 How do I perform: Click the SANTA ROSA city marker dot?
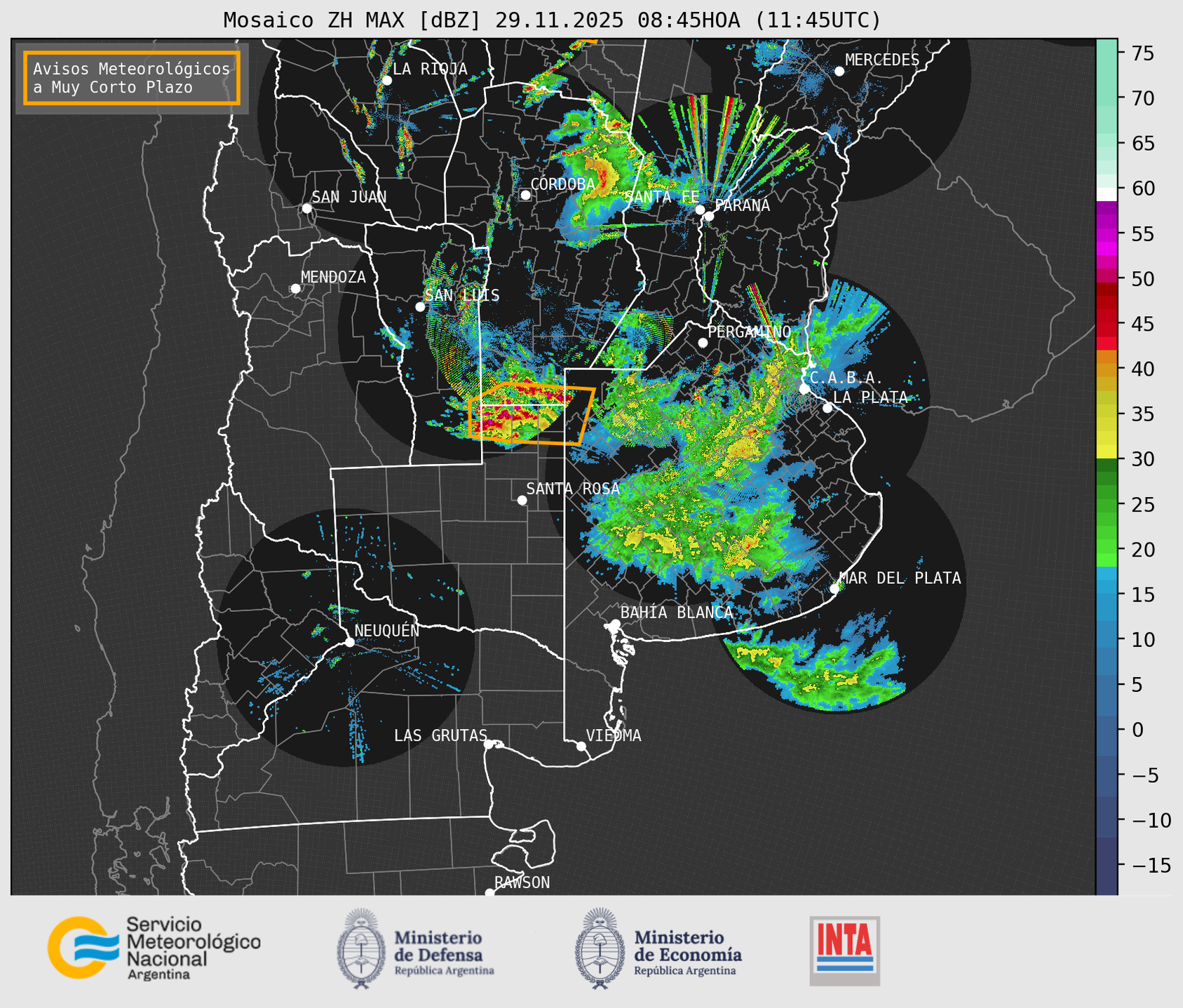[522, 500]
